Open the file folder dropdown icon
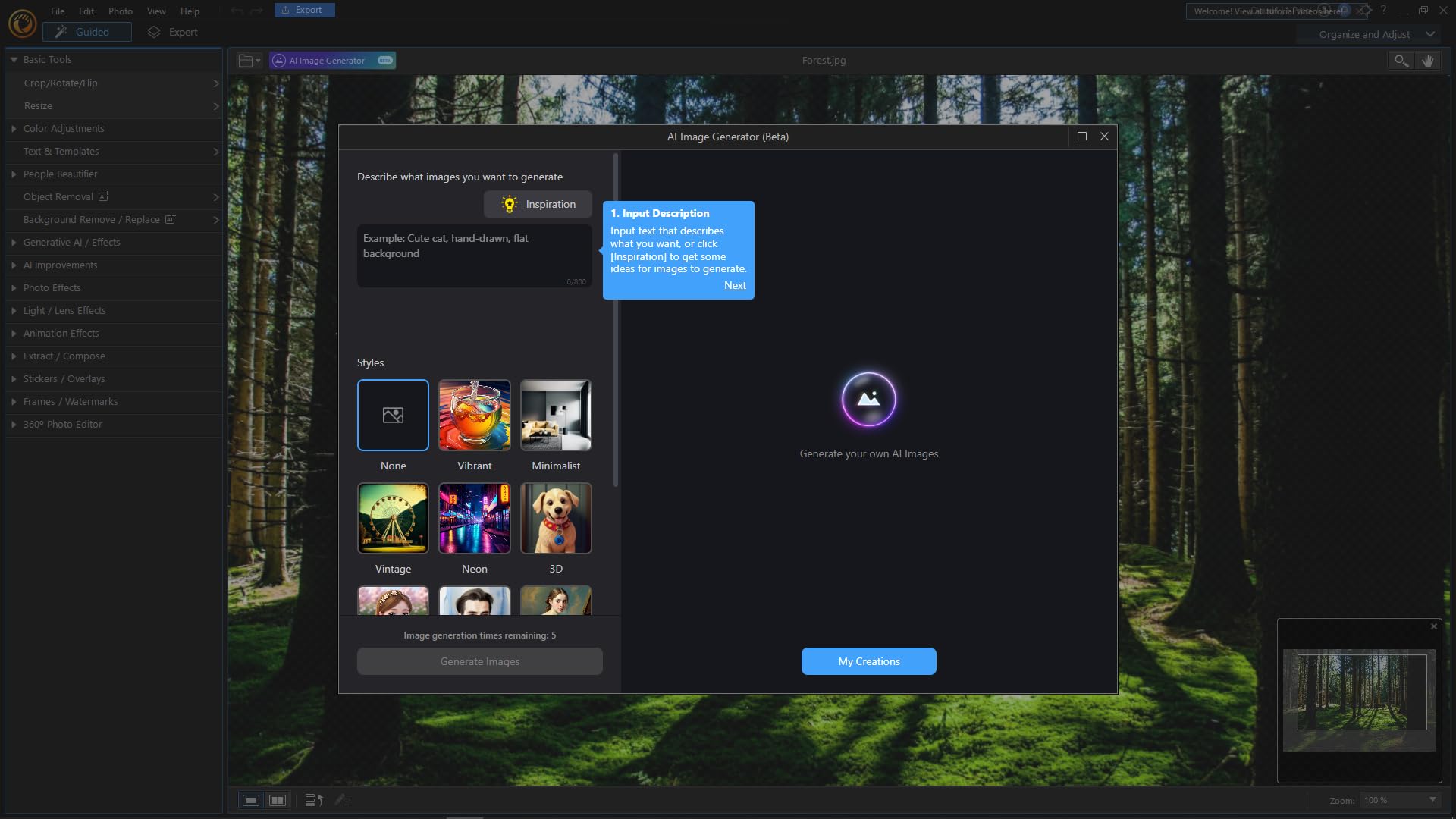Screen dimensions: 1456x819 tap(249, 61)
